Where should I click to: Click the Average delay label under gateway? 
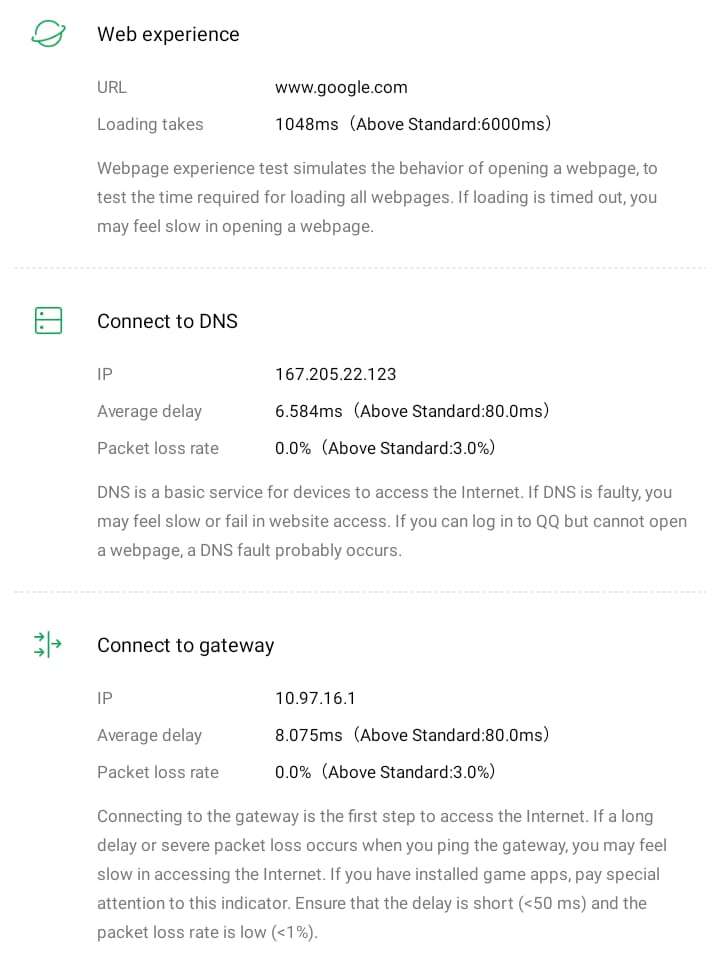tap(149, 735)
